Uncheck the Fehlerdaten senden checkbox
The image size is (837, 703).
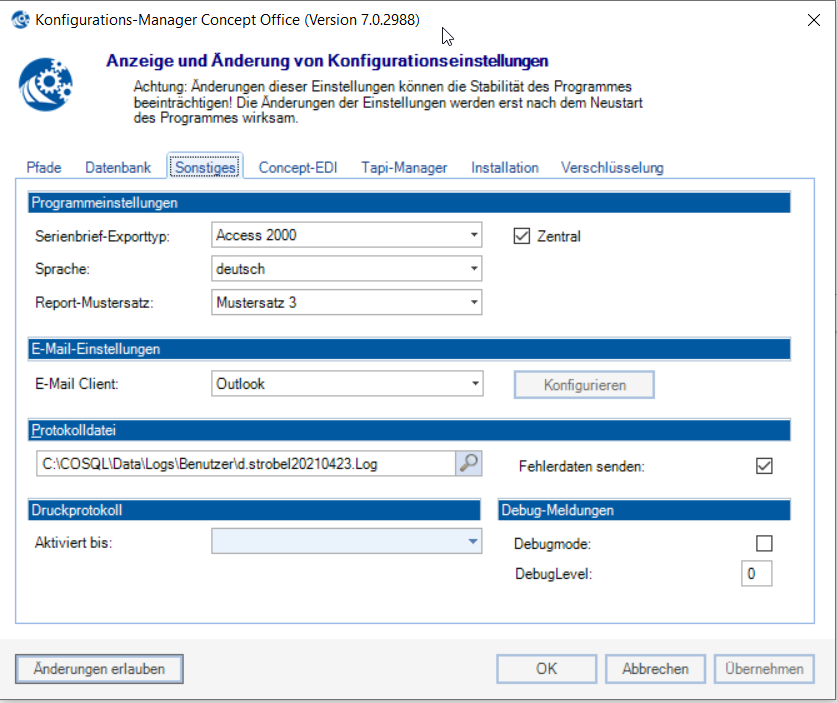[x=765, y=466]
